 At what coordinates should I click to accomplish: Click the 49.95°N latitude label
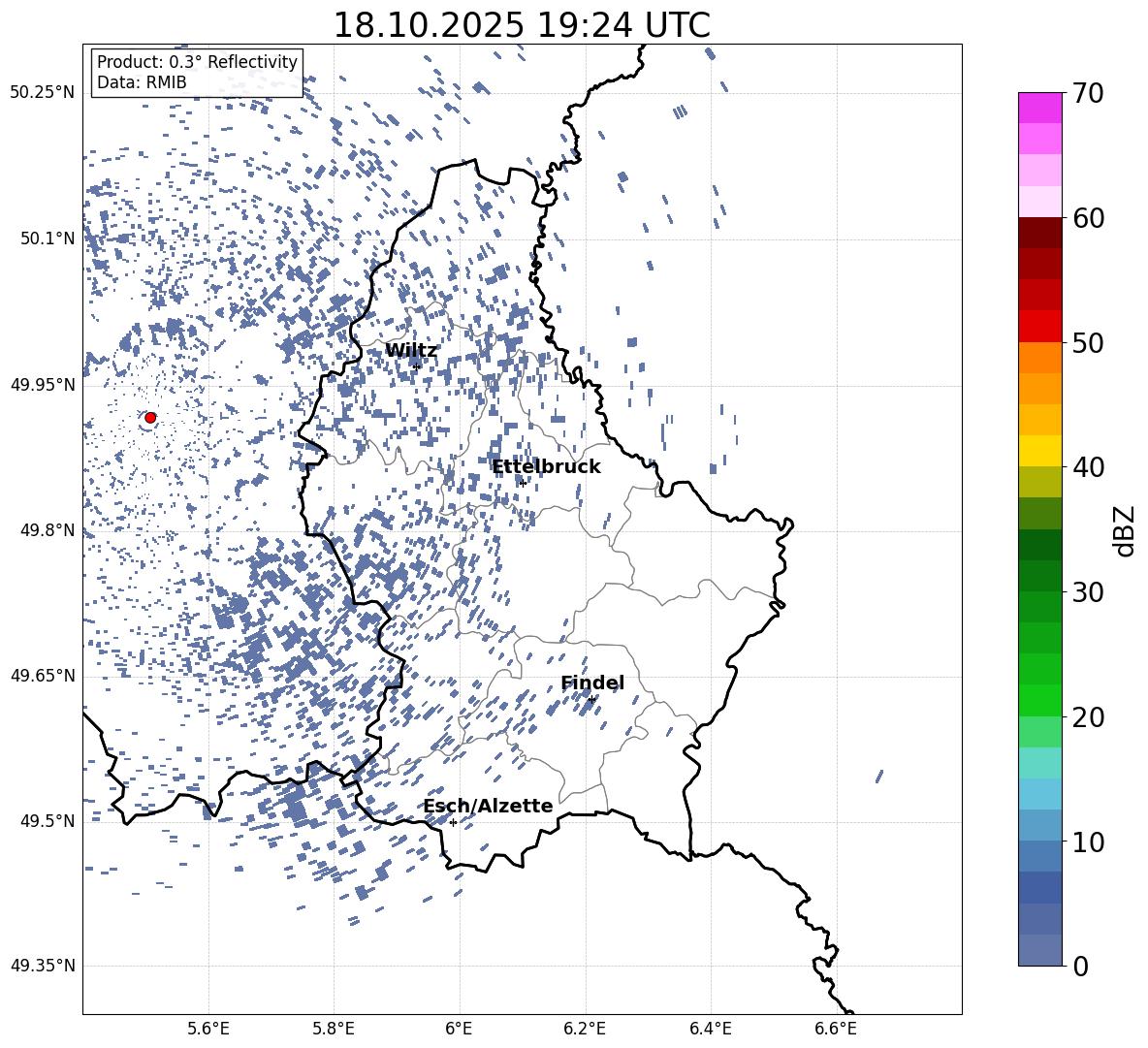coord(43,384)
